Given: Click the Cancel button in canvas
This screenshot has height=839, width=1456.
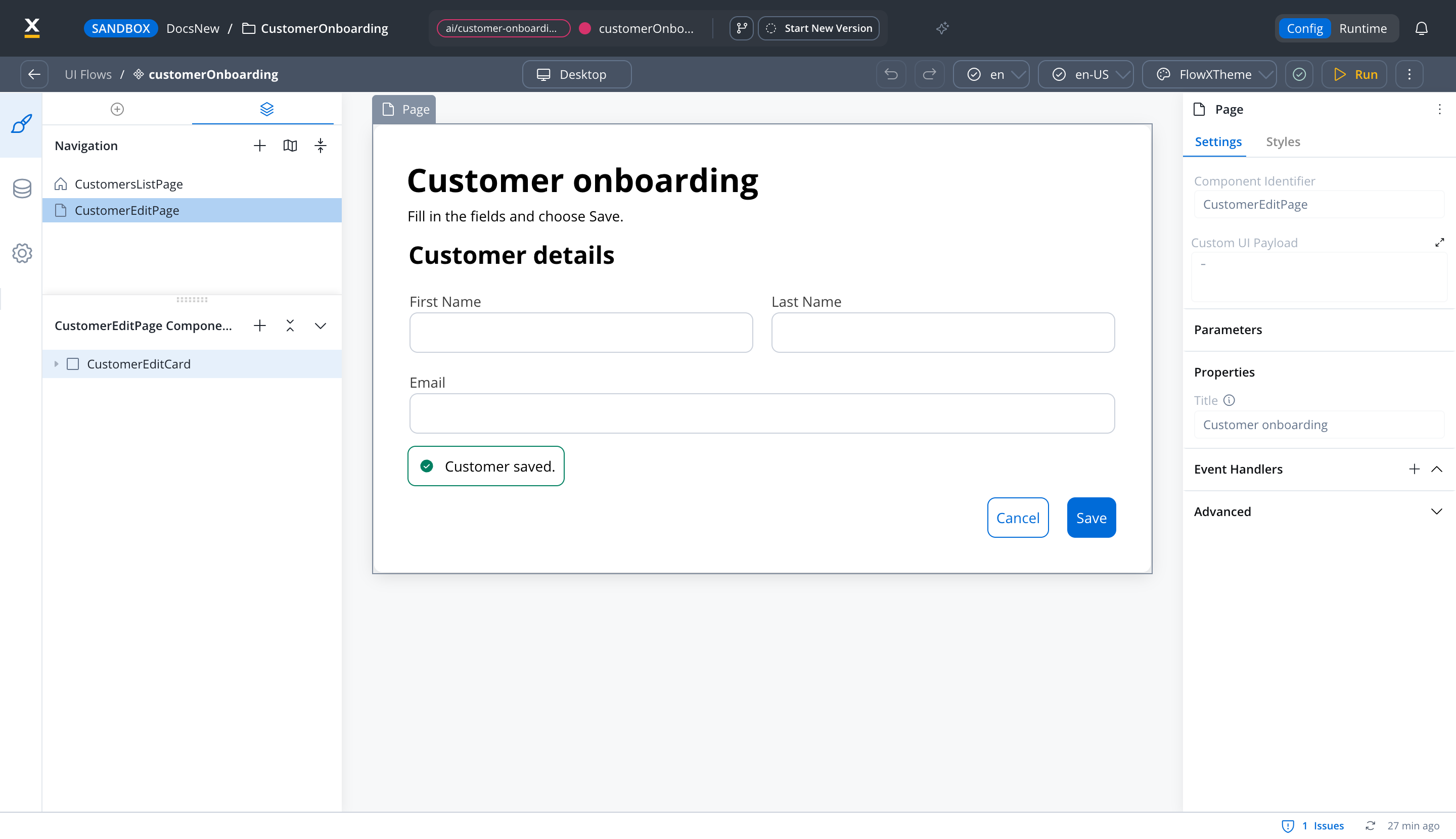Looking at the screenshot, I should pyautogui.click(x=1018, y=518).
